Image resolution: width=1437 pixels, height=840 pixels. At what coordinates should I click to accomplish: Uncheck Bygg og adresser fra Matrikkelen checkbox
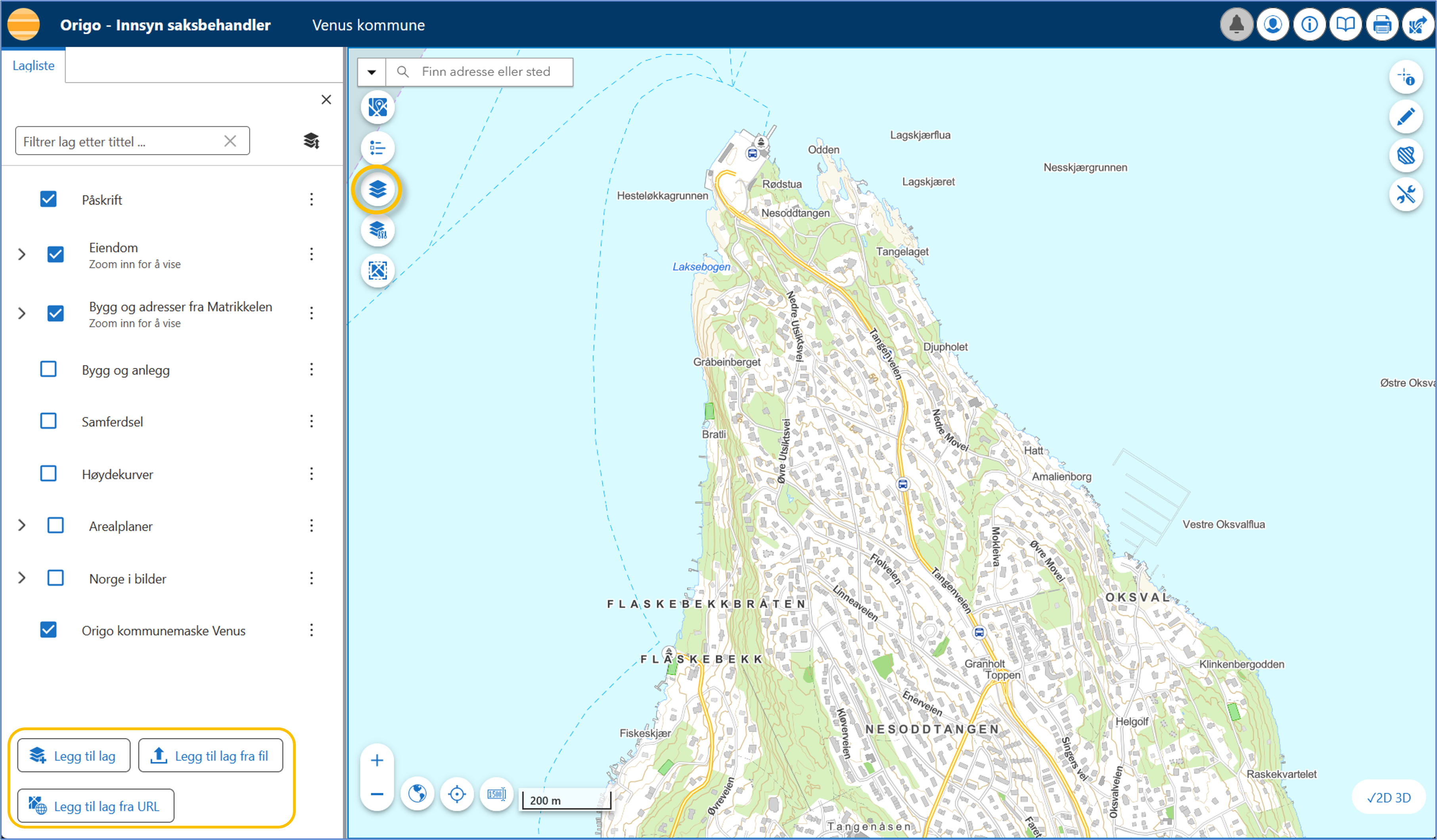[x=55, y=313]
